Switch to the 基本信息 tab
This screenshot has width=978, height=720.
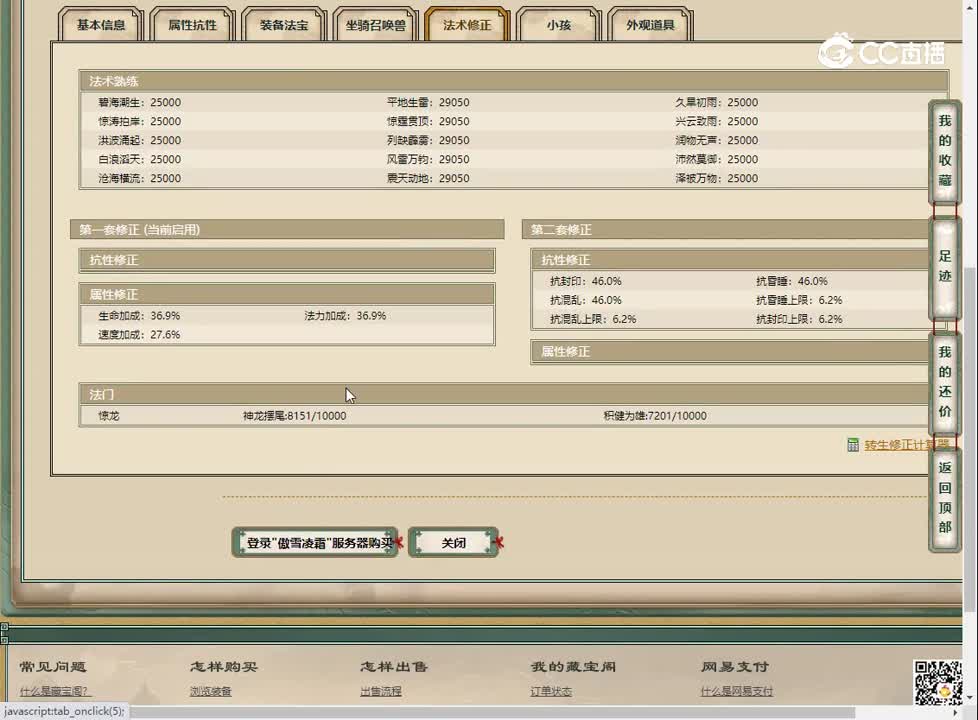pyautogui.click(x=101, y=25)
